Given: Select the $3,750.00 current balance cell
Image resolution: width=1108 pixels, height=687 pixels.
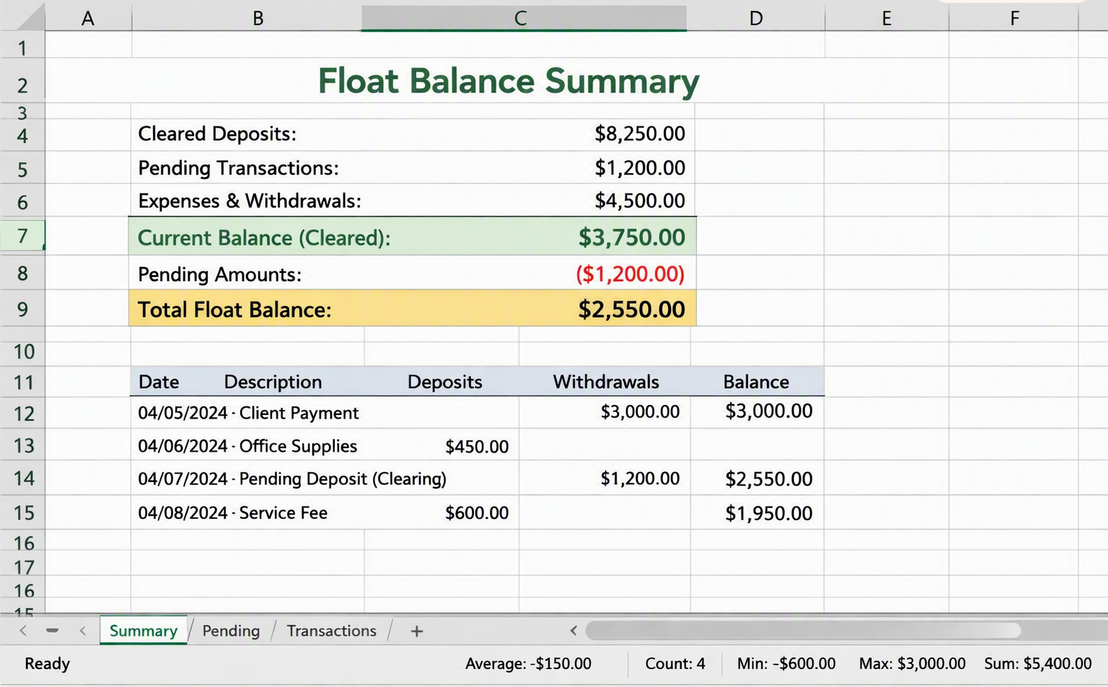Looking at the screenshot, I should pos(632,237).
